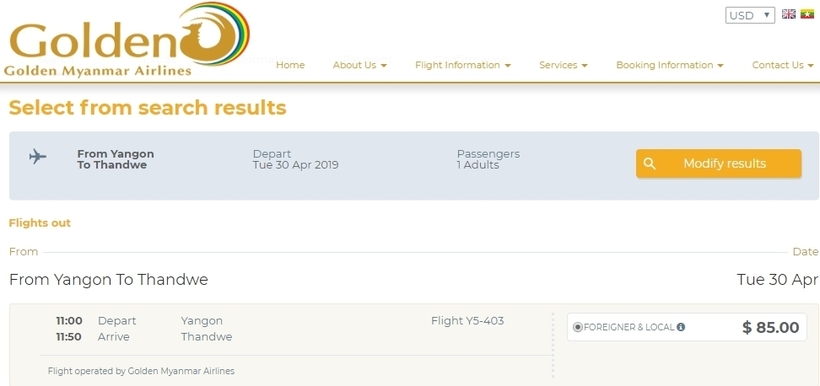This screenshot has width=820, height=386.
Task: Switch language with the UK flag icon
Action: tap(789, 14)
